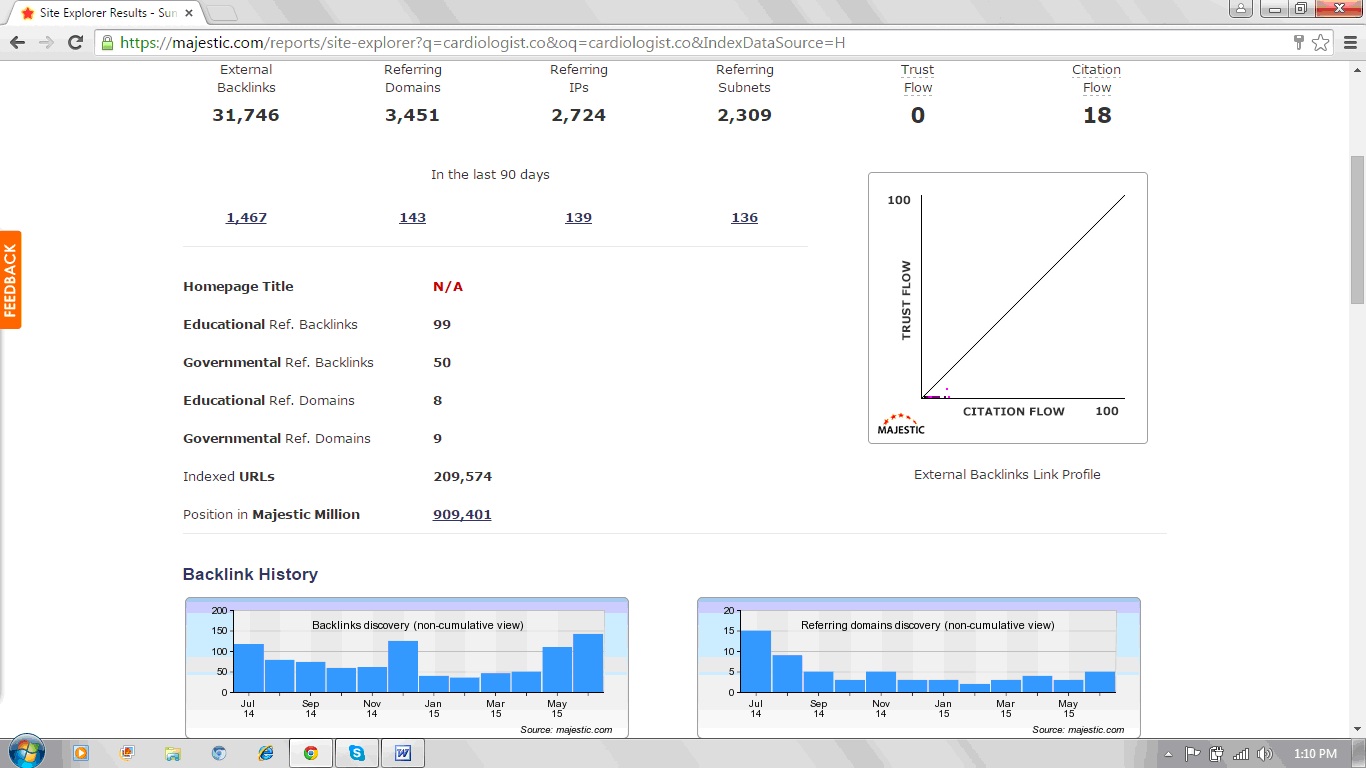Close the Site Explorer Results tab
Screen dimensions: 1366x768
188,13
